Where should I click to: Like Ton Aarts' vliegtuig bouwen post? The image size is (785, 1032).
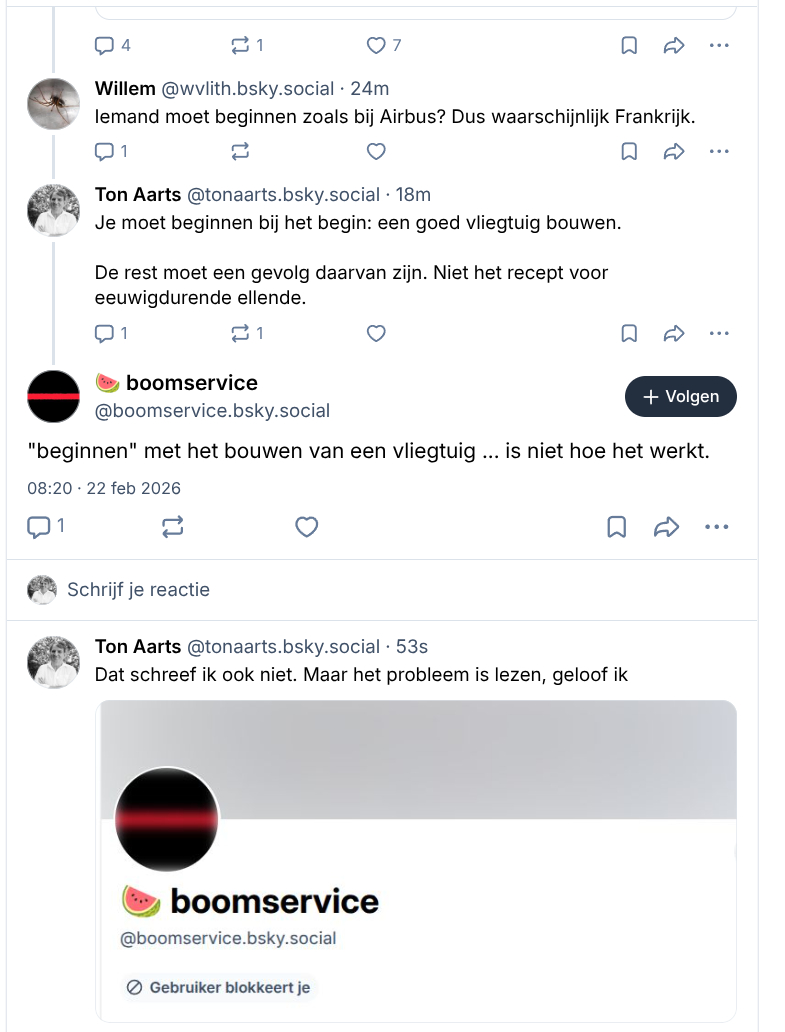376,333
